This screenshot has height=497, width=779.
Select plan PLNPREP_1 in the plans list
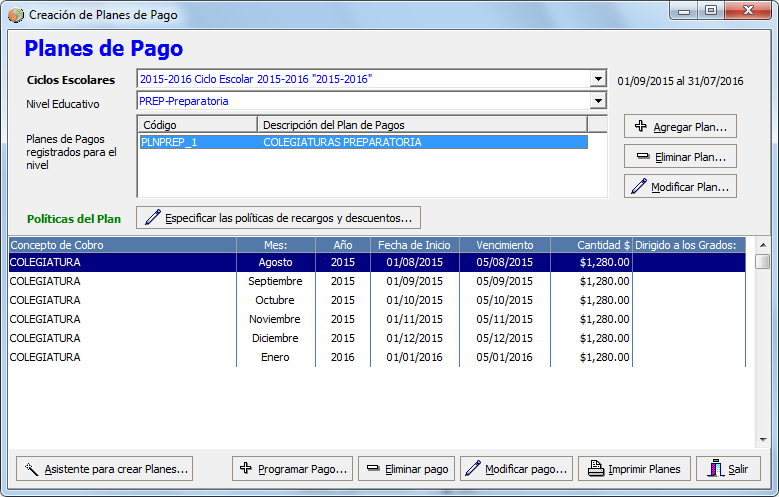click(x=168, y=142)
